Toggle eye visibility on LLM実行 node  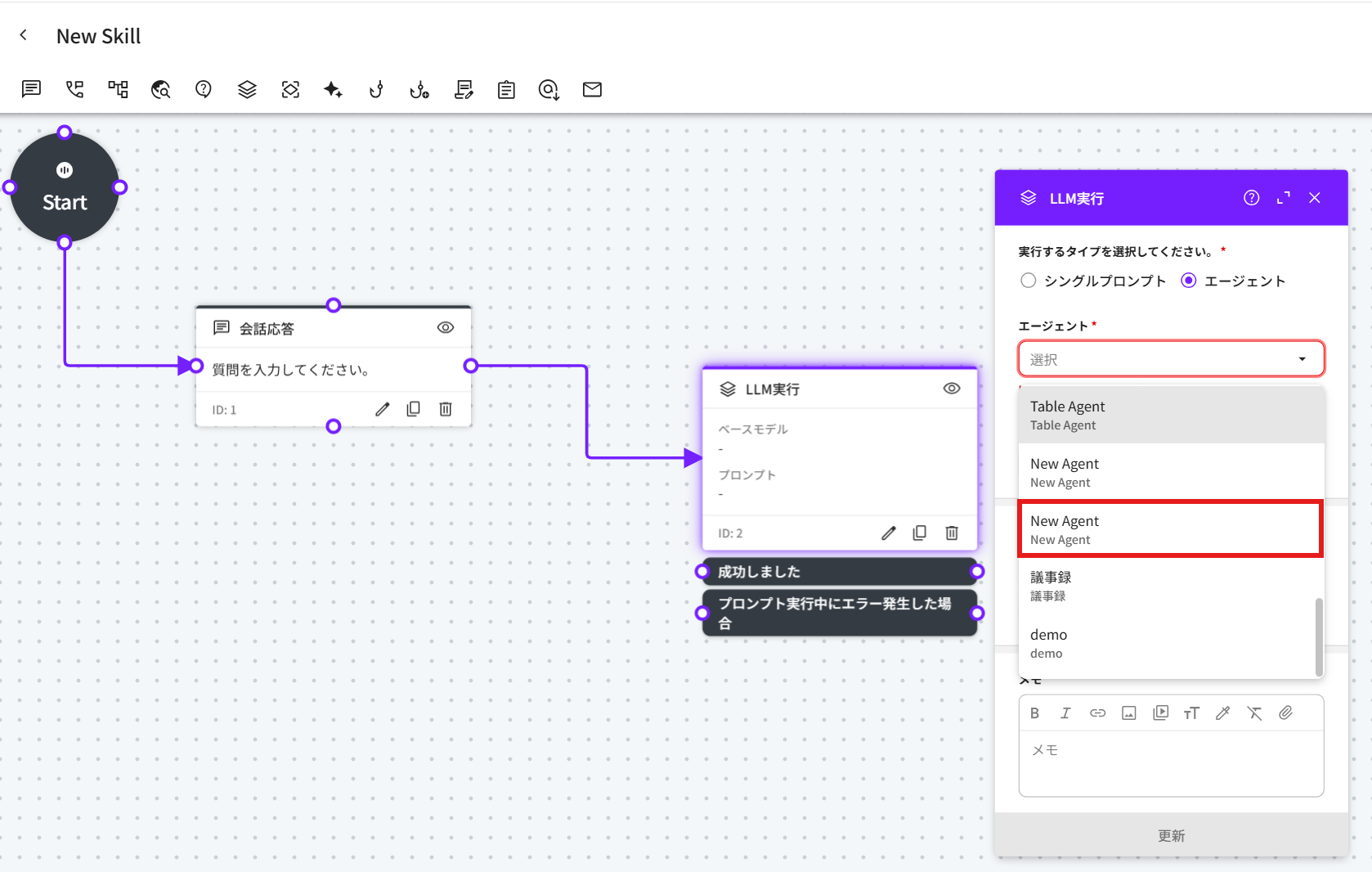(x=952, y=389)
